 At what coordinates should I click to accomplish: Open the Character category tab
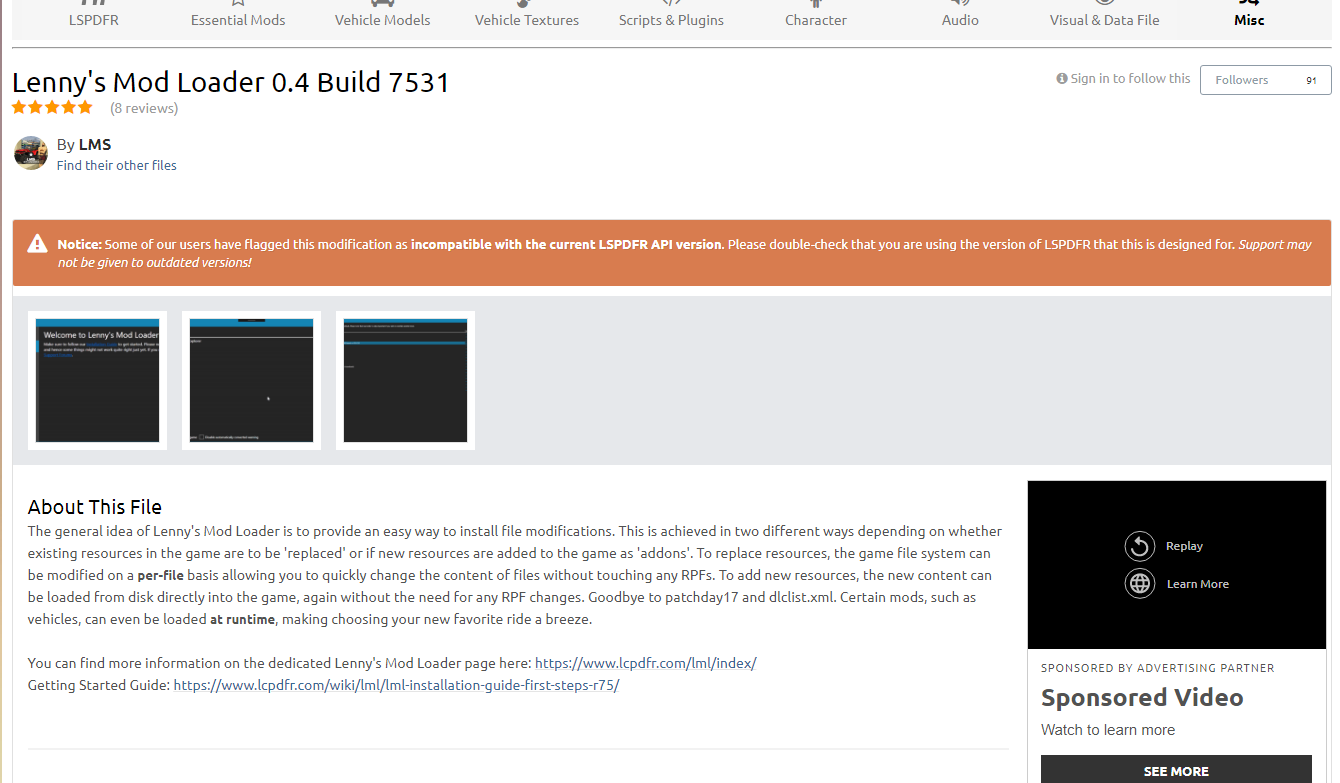click(816, 19)
